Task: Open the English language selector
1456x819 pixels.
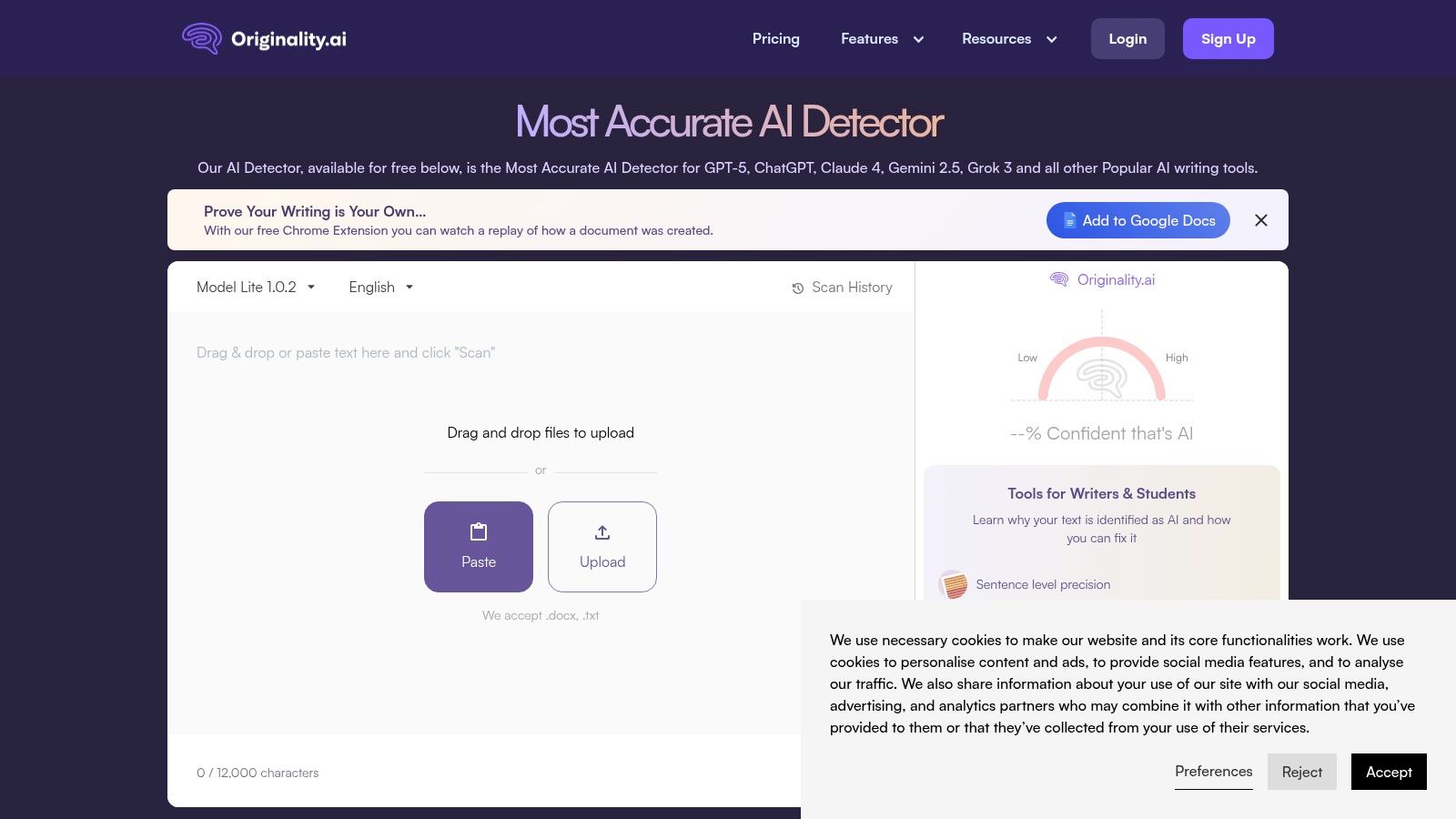Action: coord(379,287)
